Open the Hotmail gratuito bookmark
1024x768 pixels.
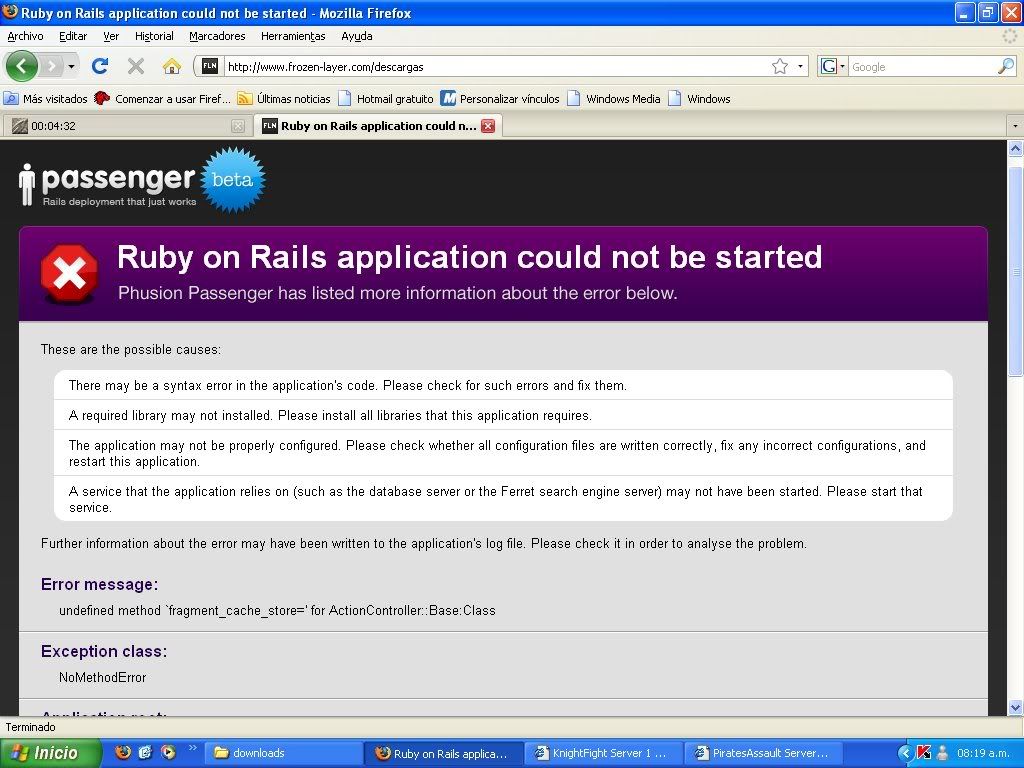[x=386, y=99]
